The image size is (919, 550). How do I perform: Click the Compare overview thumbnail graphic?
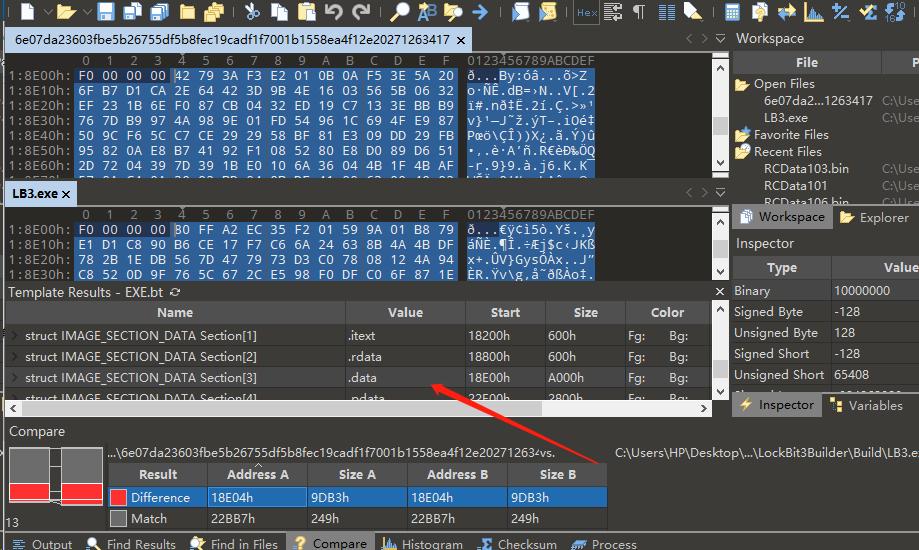56,476
